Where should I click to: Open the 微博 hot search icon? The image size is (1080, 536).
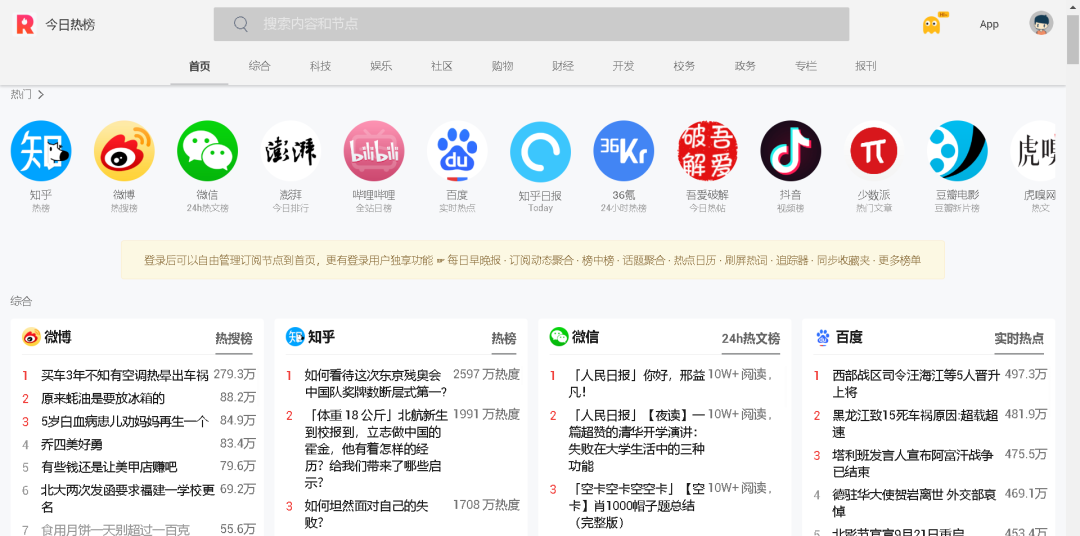pos(124,151)
